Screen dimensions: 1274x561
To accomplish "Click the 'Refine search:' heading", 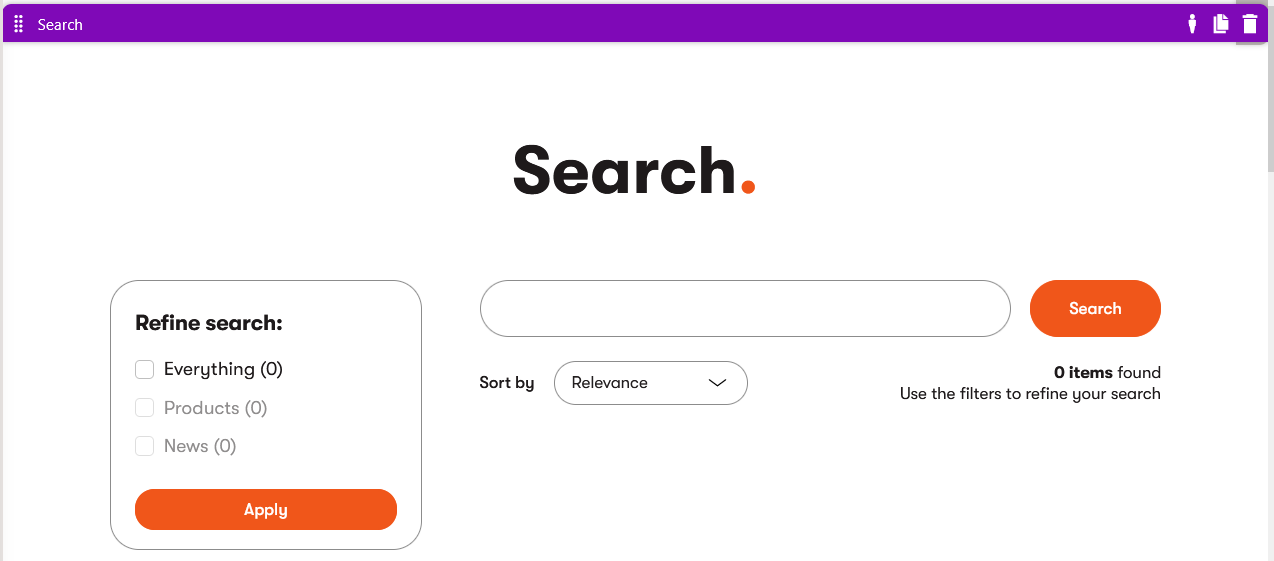I will tap(209, 323).
